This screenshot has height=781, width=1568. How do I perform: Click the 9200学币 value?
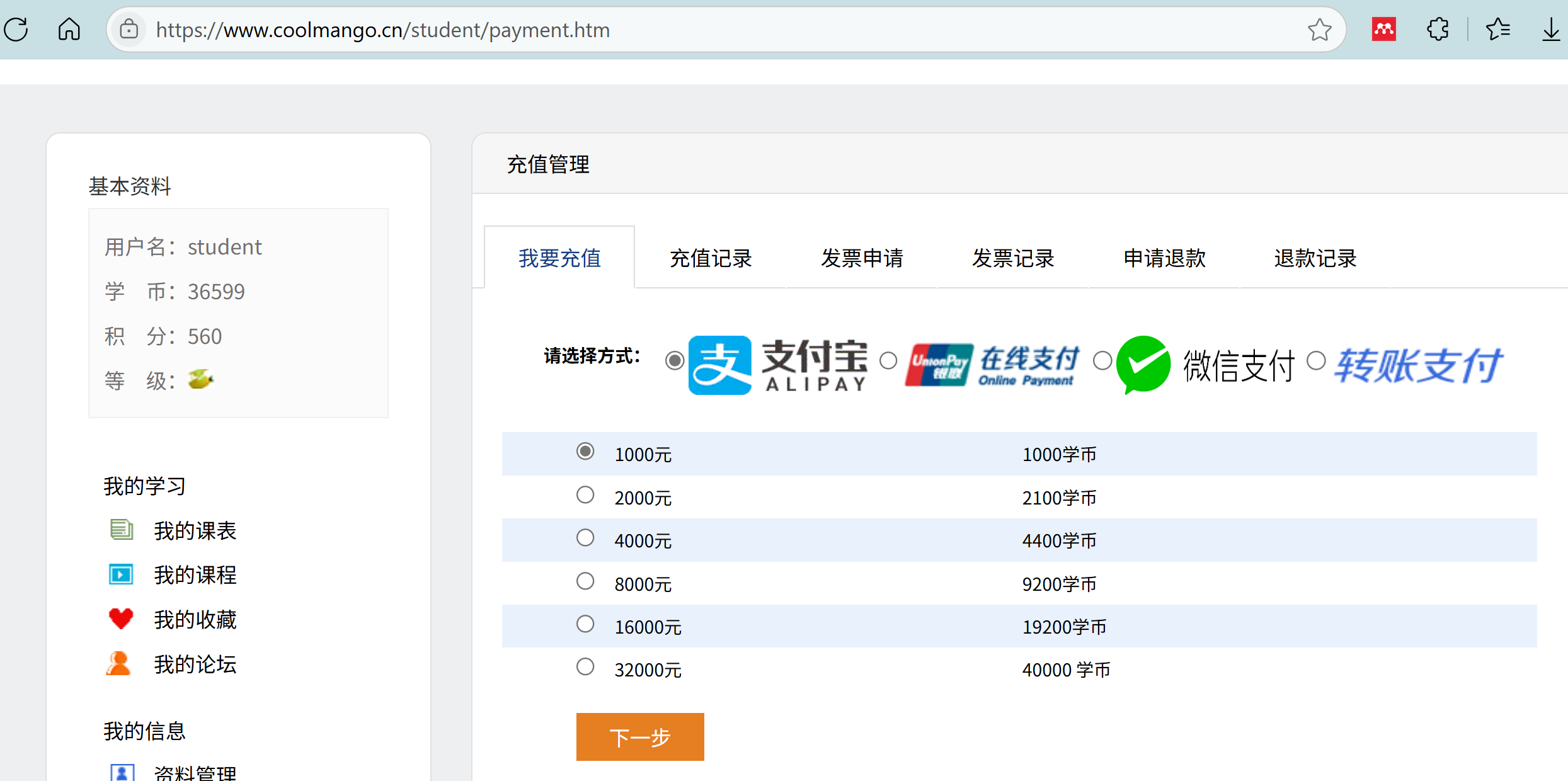click(x=1059, y=584)
